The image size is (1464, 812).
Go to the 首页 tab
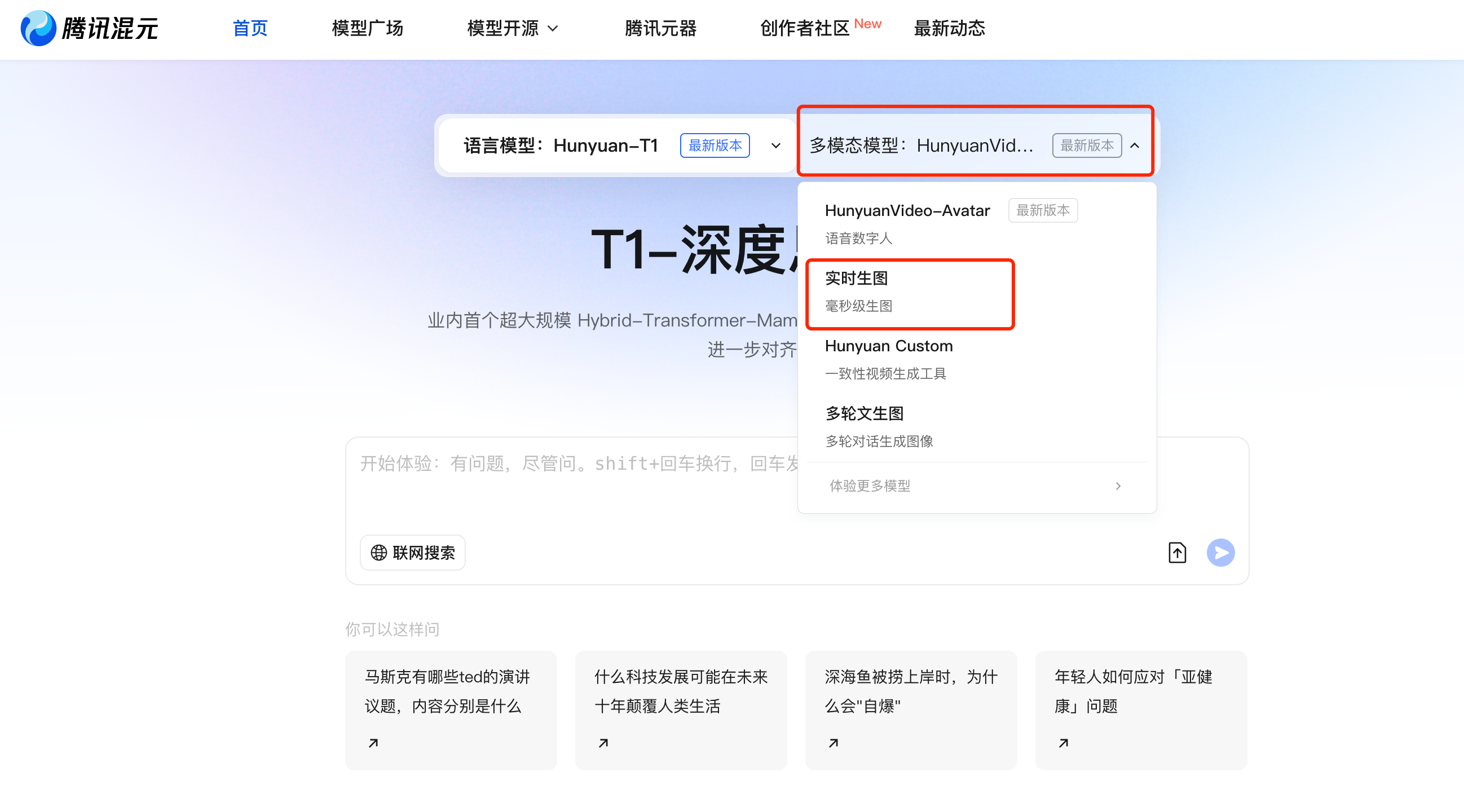[x=250, y=28]
